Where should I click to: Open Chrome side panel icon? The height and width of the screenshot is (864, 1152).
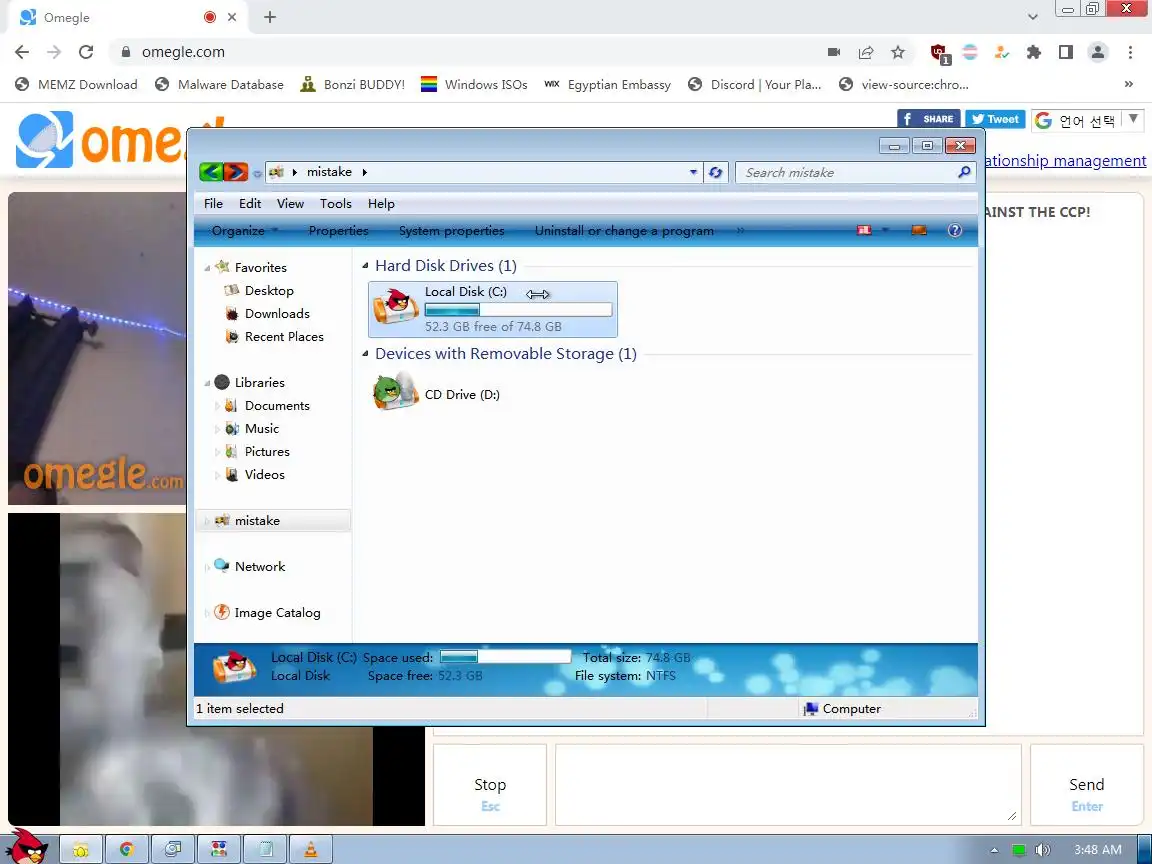(1065, 52)
